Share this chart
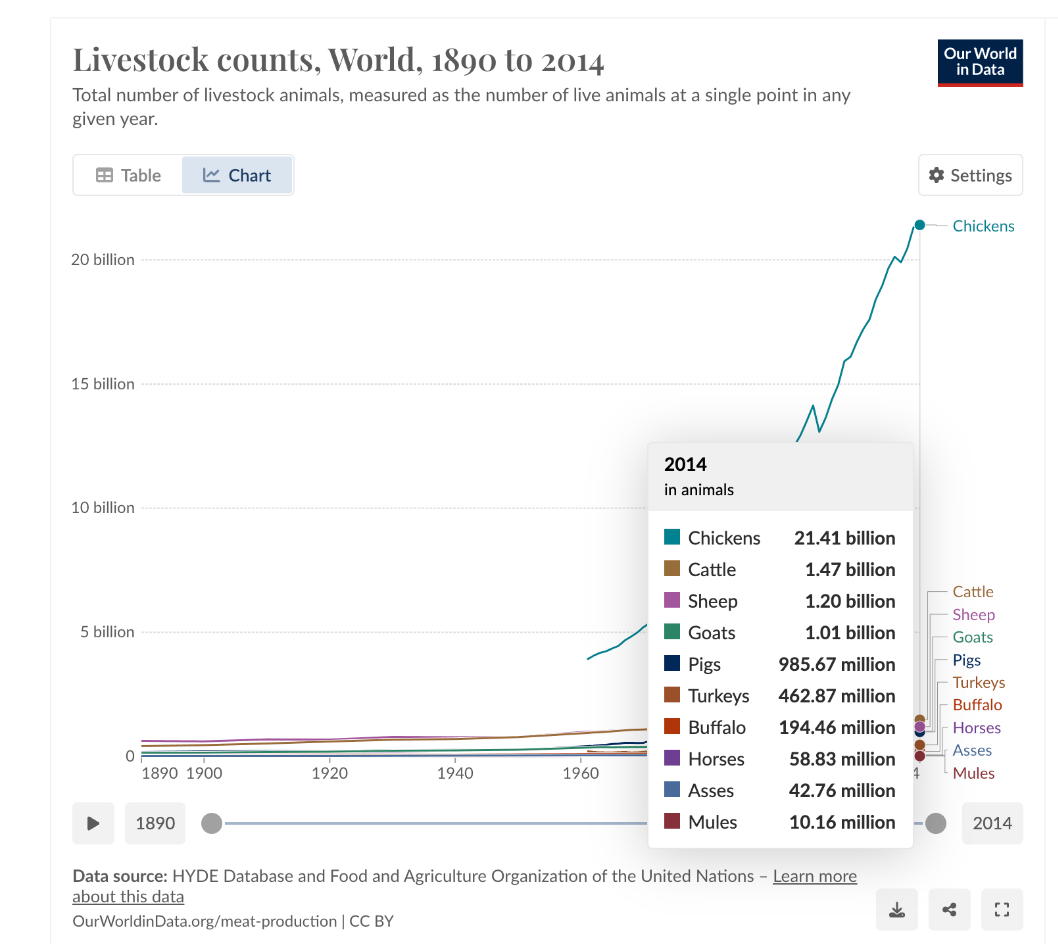The width and height of the screenshot is (1058, 944). (949, 910)
